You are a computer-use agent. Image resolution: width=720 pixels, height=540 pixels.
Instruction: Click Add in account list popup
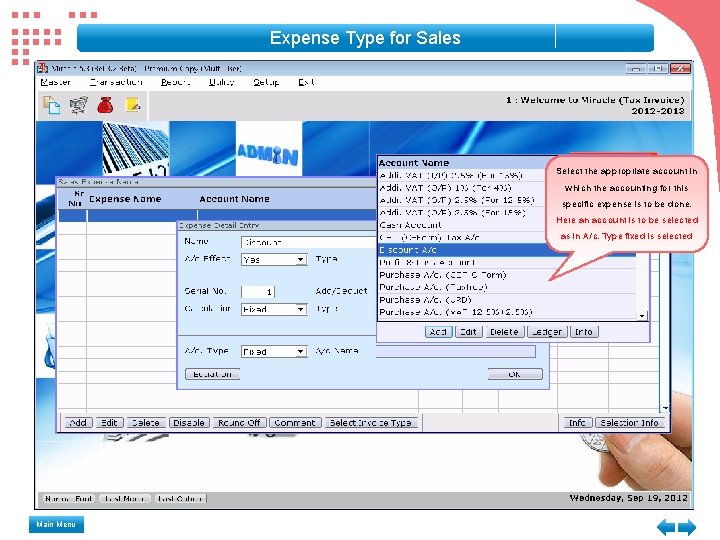(439, 332)
